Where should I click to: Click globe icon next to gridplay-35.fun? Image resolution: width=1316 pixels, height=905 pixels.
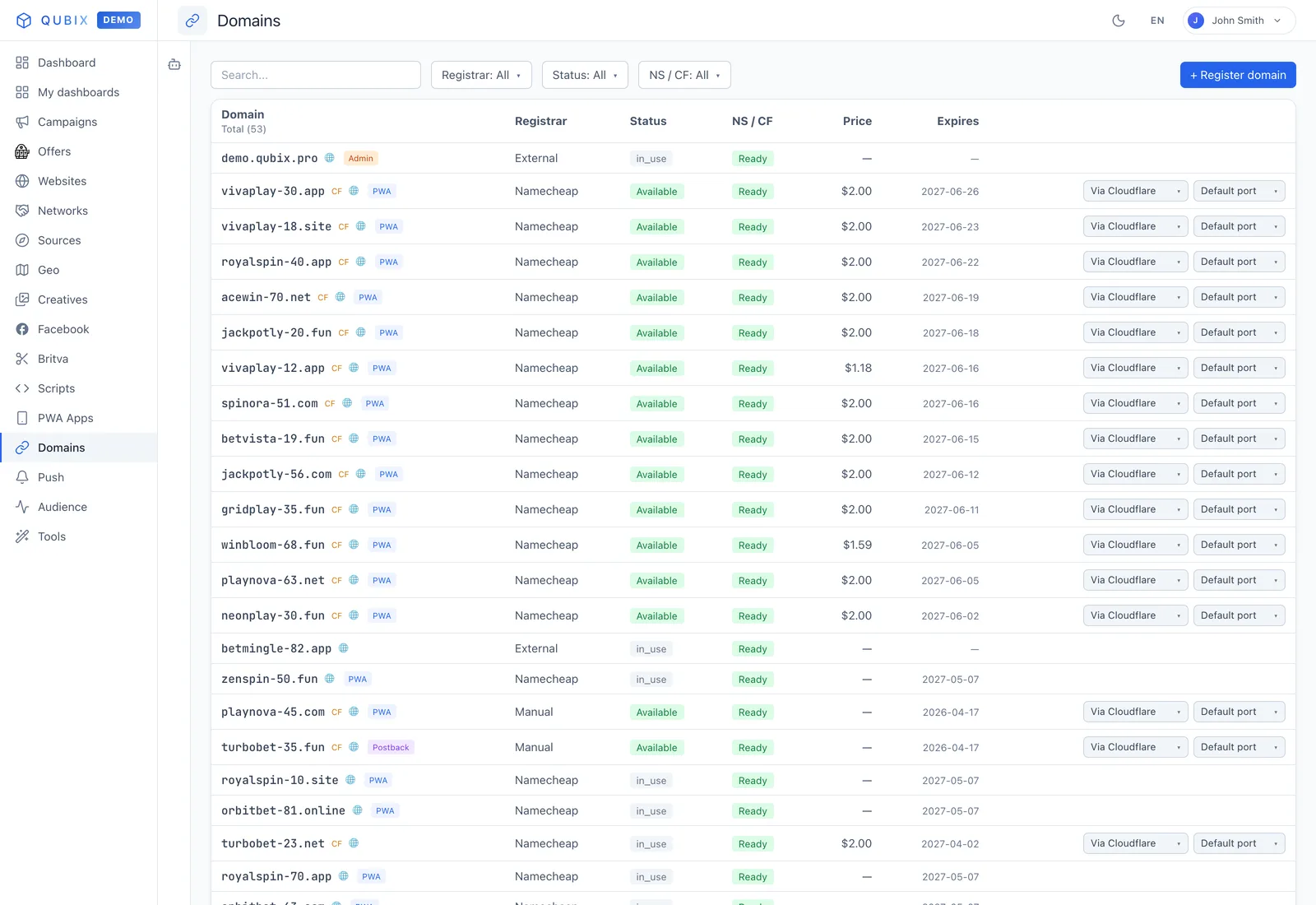pos(354,509)
